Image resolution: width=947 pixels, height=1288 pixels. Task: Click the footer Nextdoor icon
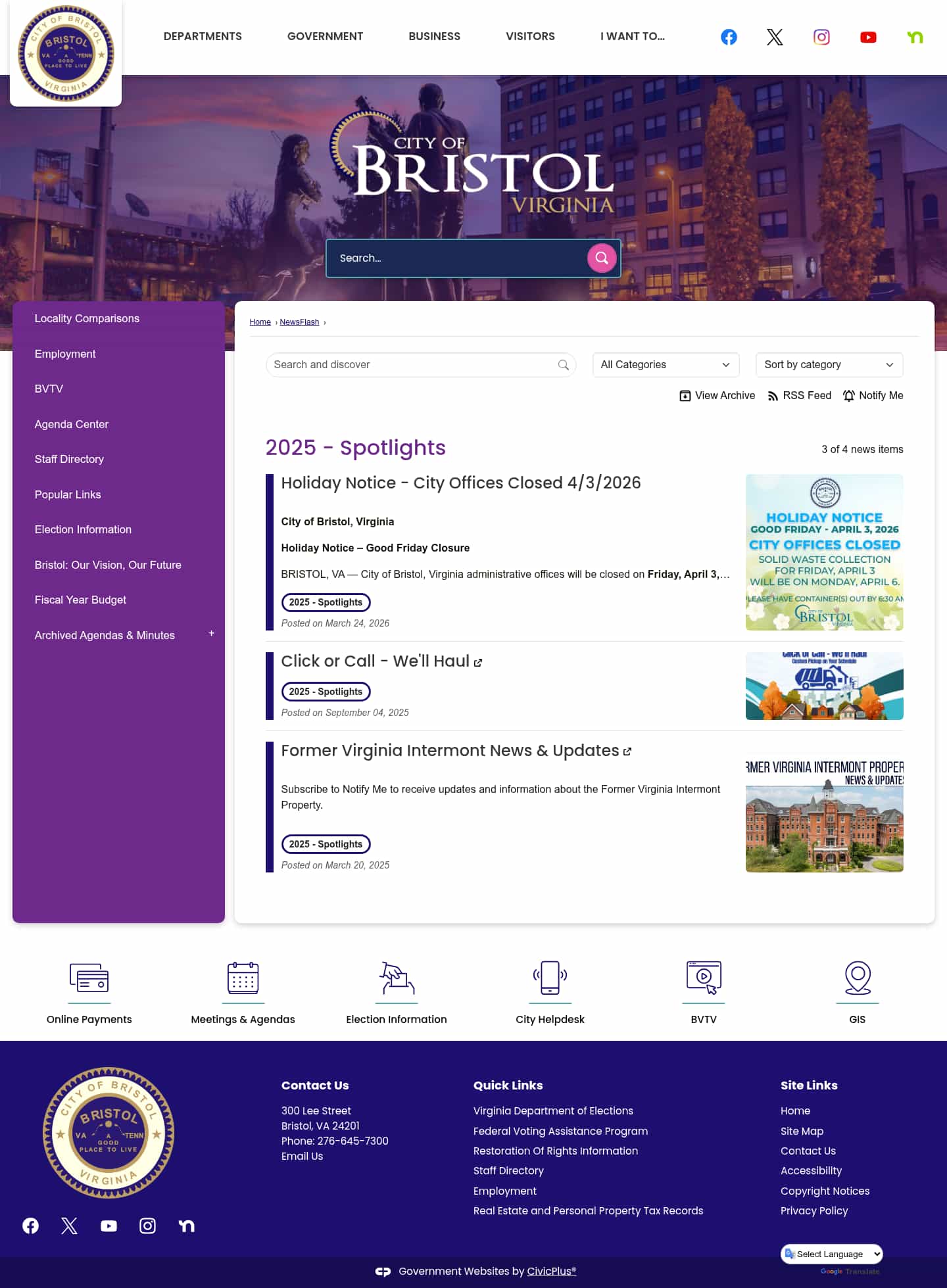187,1226
